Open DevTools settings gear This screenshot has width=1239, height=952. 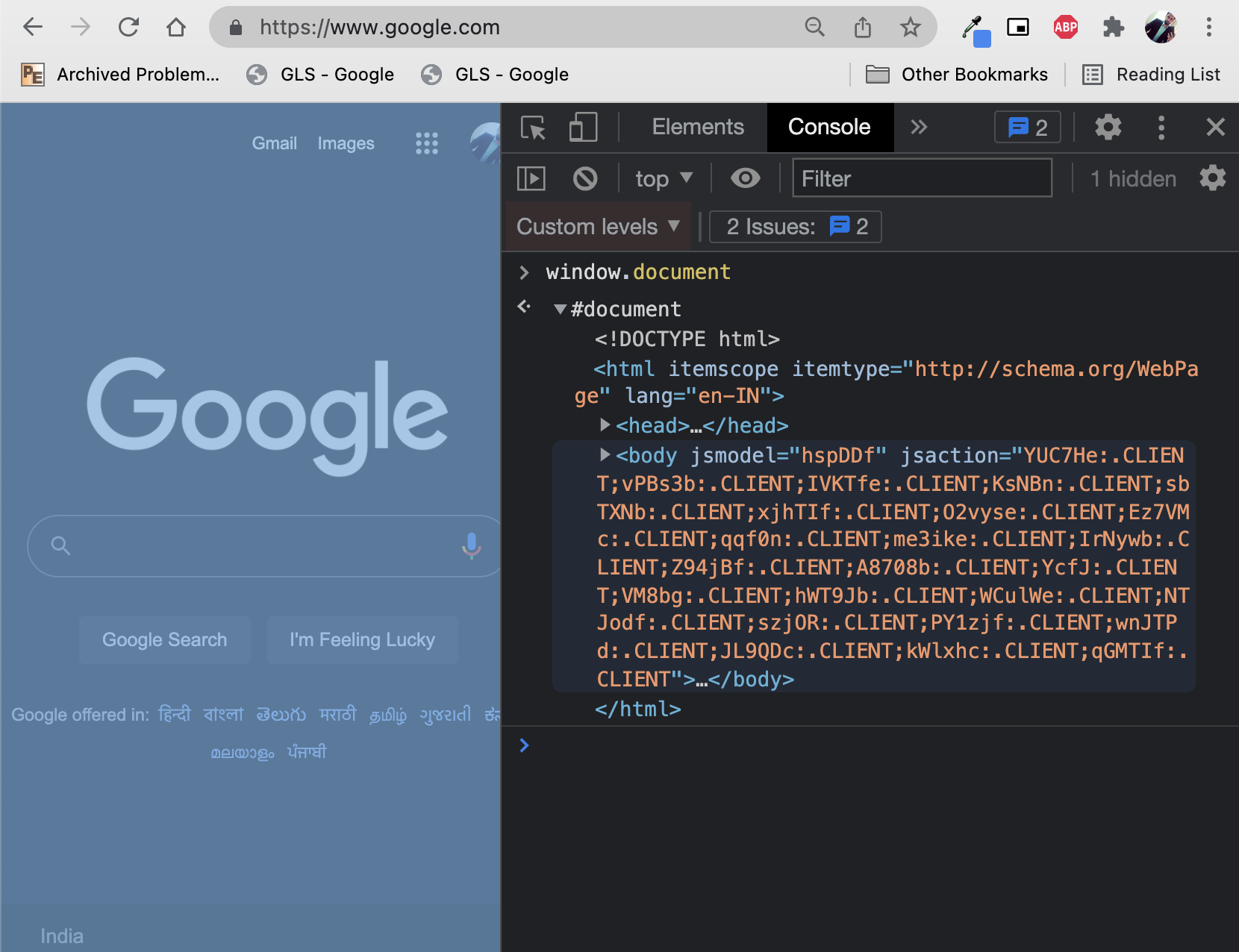pyautogui.click(x=1108, y=128)
